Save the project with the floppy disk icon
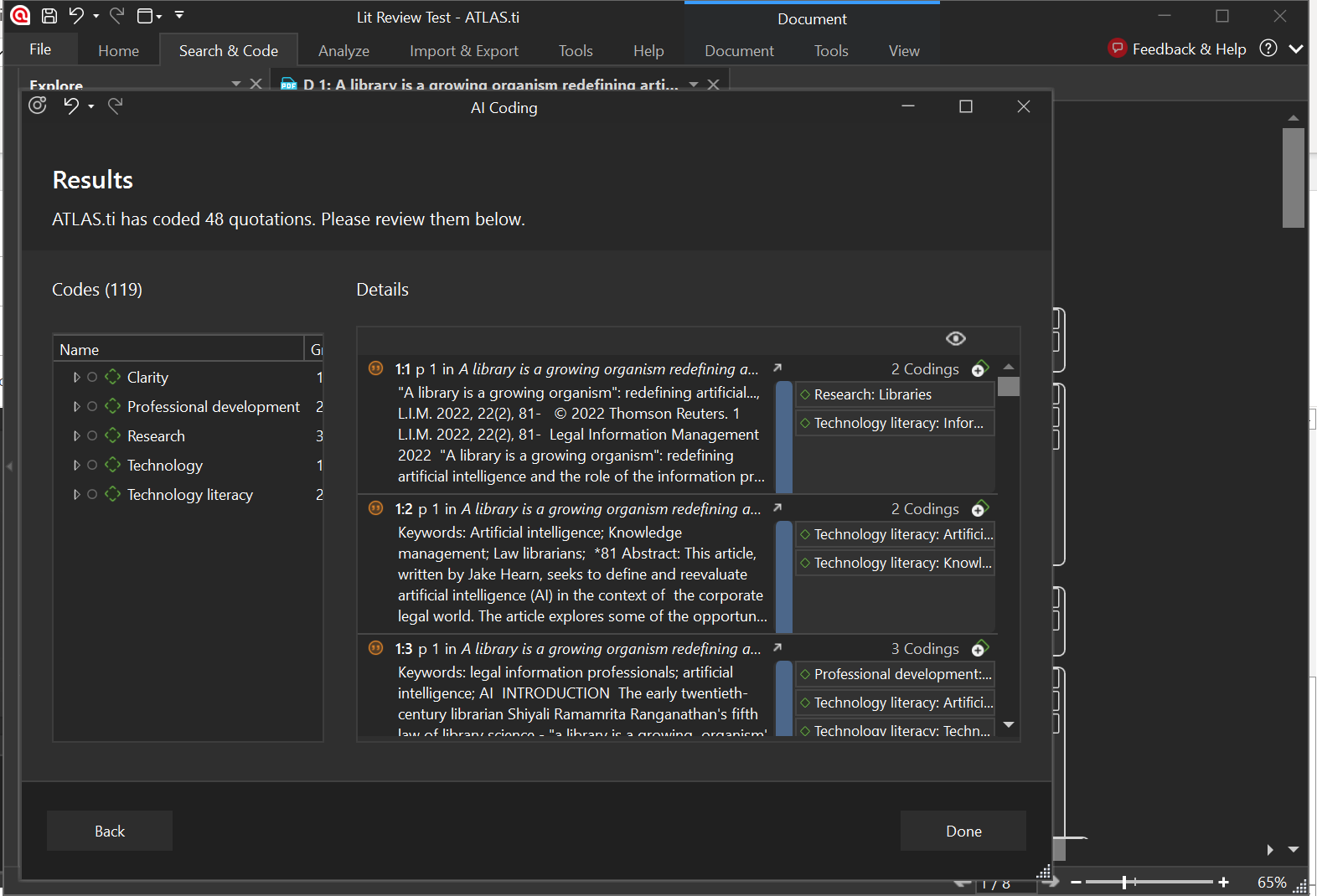The height and width of the screenshot is (896, 1317). [x=49, y=15]
